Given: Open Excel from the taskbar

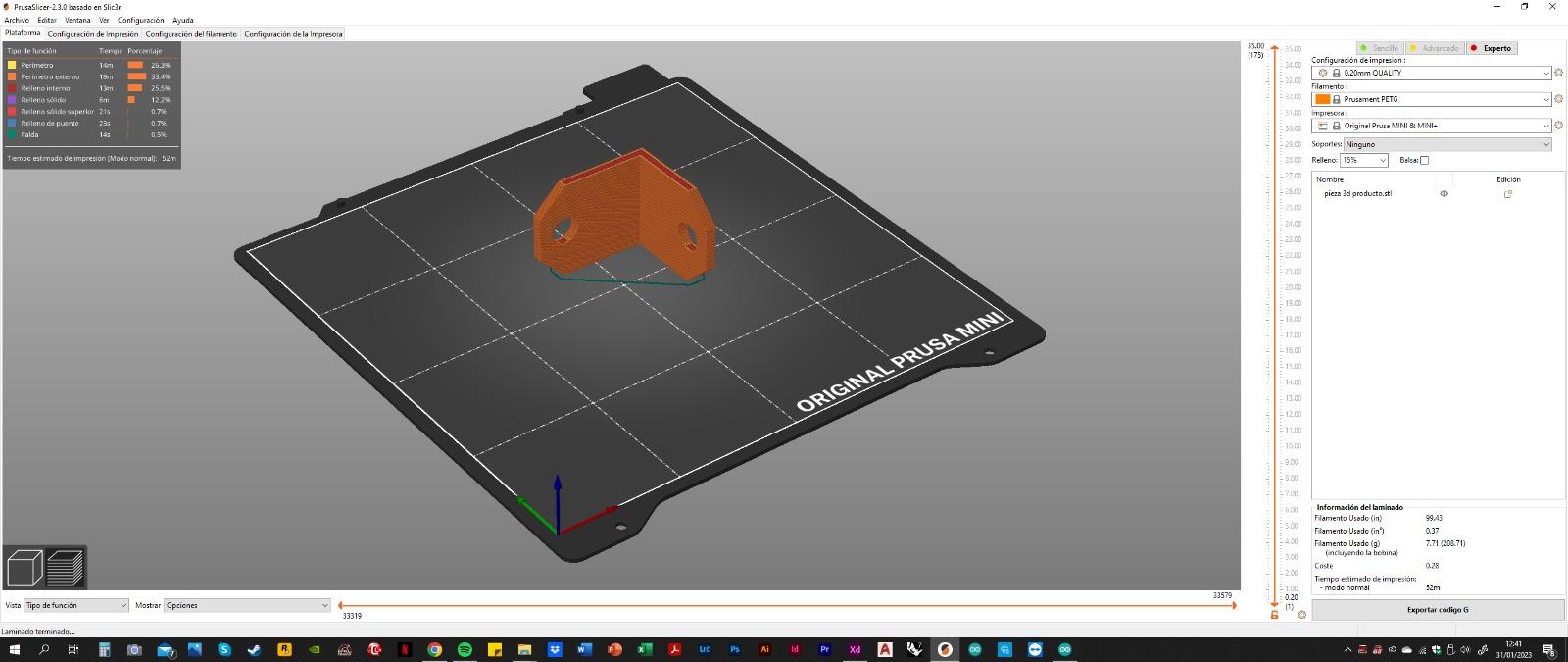Looking at the screenshot, I should tap(645, 649).
